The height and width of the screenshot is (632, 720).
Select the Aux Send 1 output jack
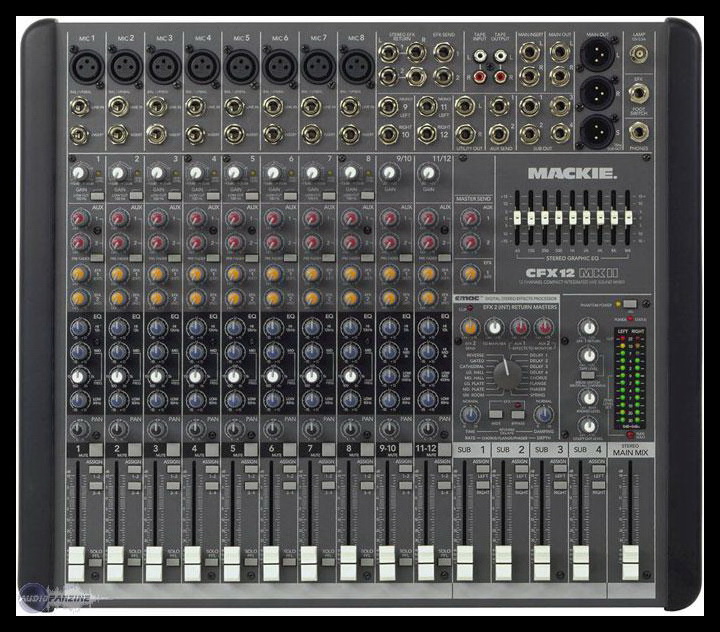(x=499, y=107)
